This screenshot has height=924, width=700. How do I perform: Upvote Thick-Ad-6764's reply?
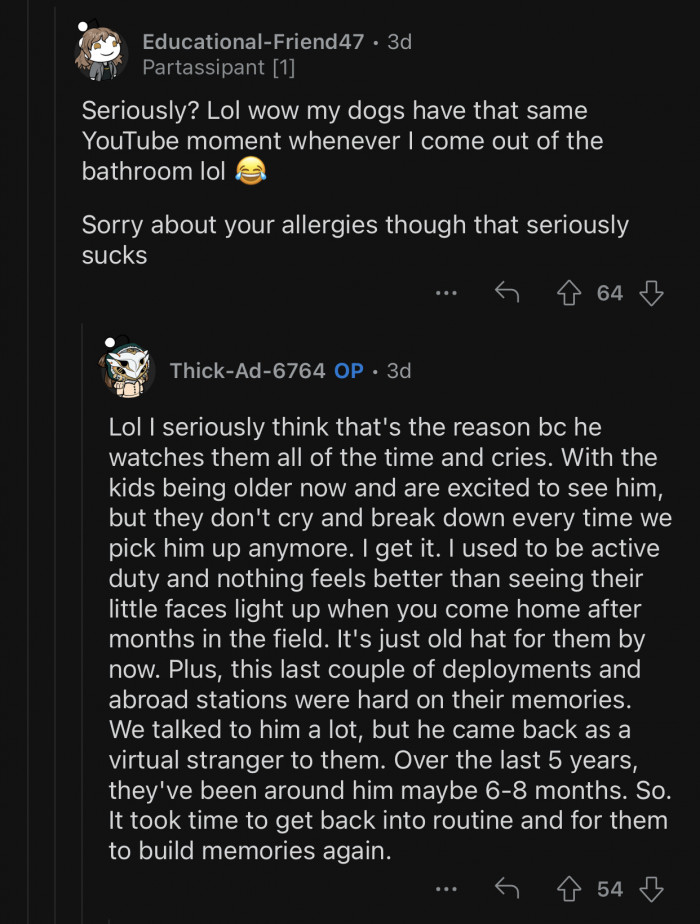[570, 888]
